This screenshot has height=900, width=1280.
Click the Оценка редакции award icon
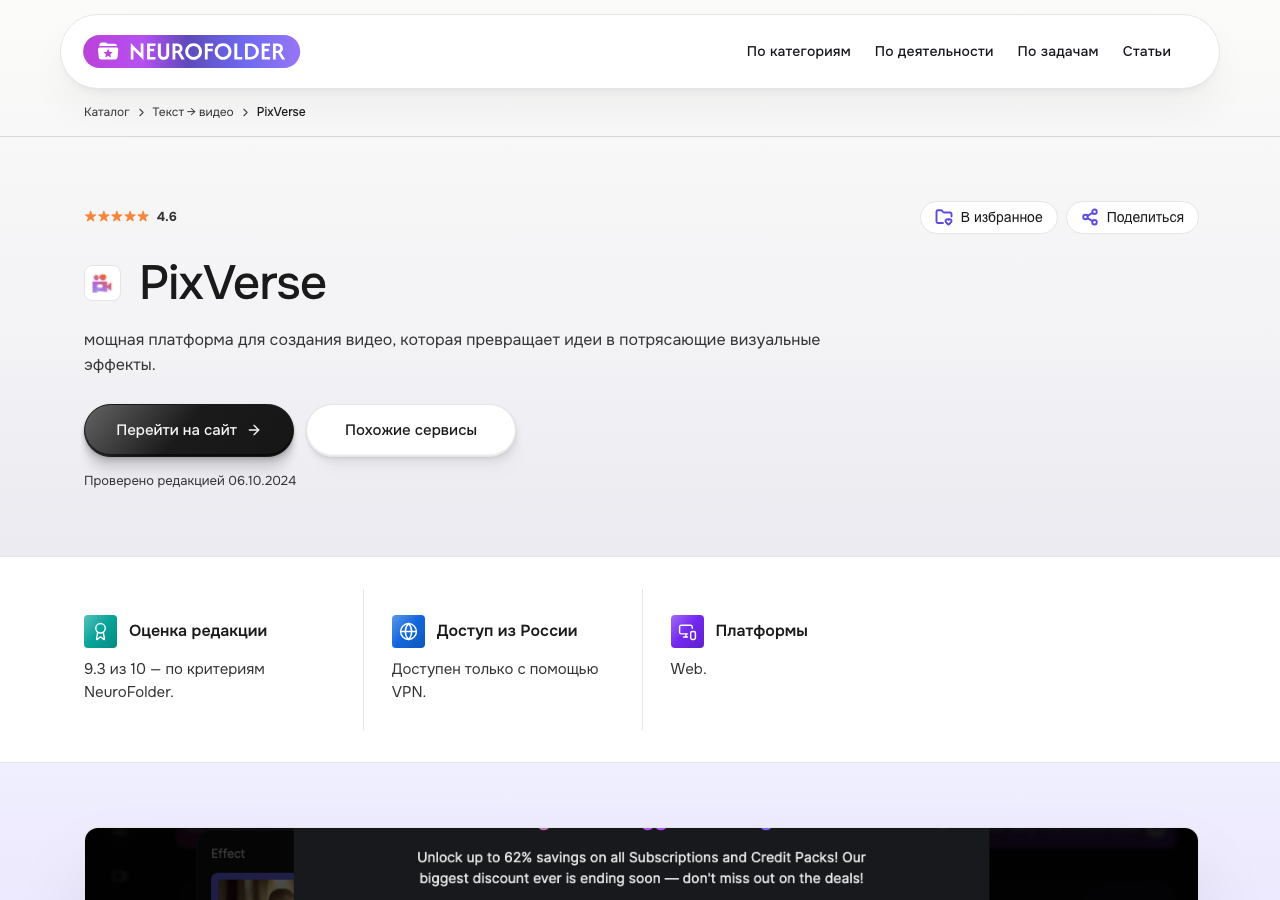point(100,631)
